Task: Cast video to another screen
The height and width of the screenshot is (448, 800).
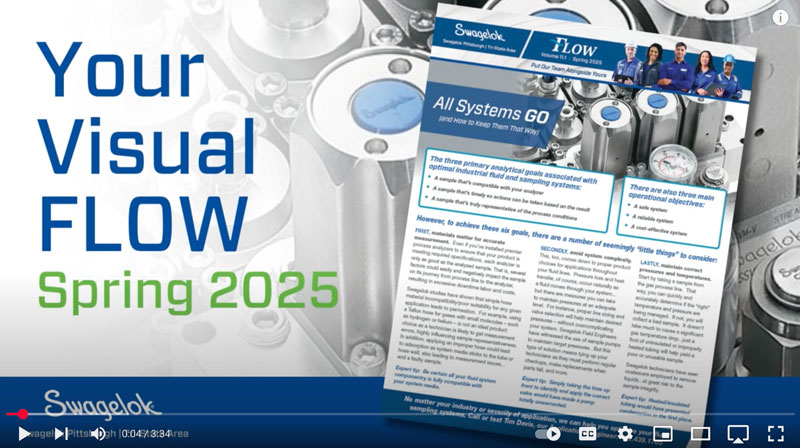Action: pos(738,434)
